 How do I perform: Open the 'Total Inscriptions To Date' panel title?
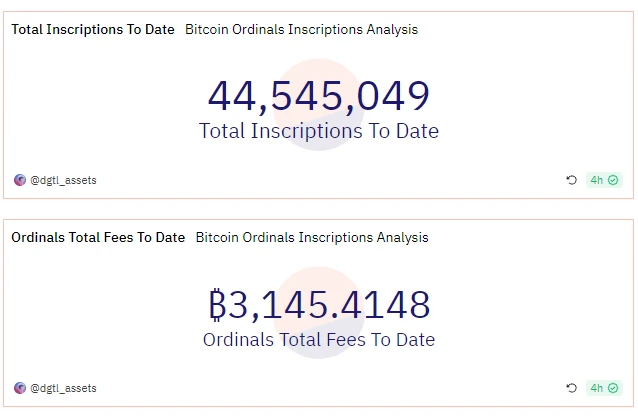pyautogui.click(x=93, y=29)
